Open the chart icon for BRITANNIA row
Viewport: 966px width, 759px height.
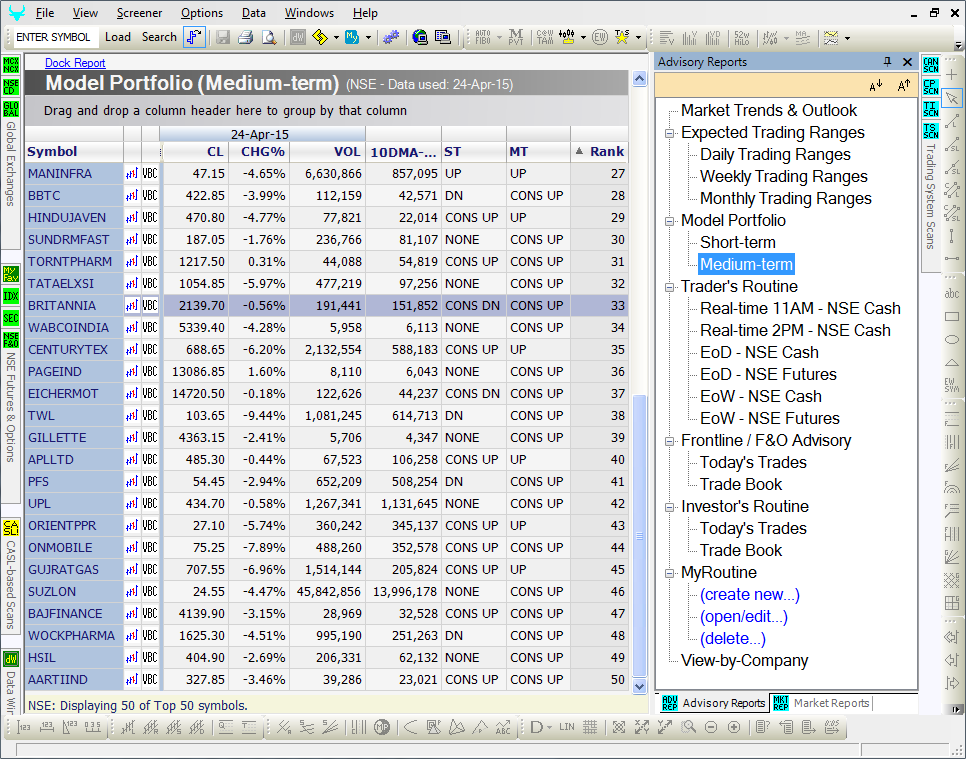click(132, 306)
